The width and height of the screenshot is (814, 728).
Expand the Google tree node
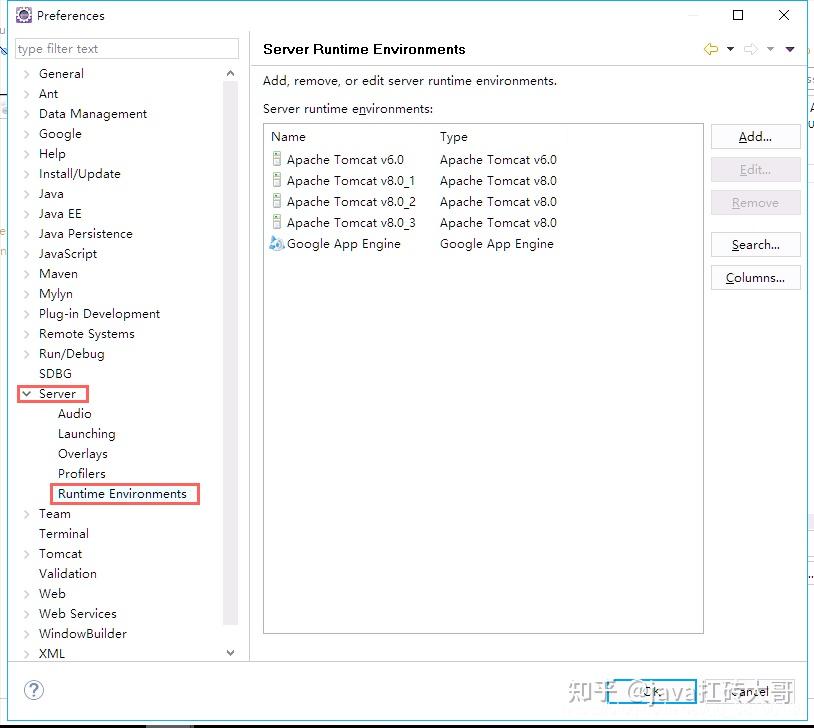pyautogui.click(x=26, y=134)
